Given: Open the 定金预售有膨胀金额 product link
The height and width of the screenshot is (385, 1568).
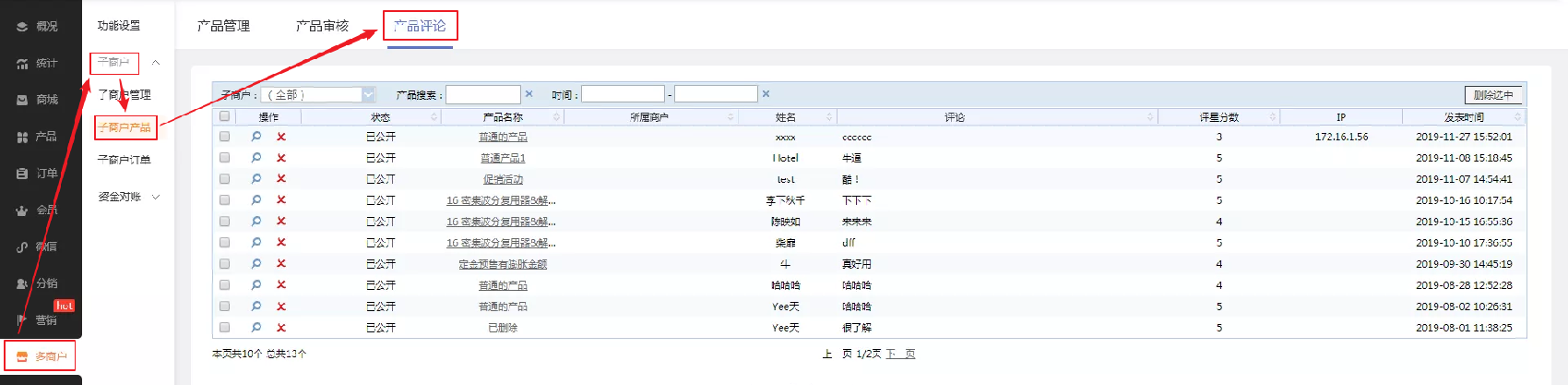Looking at the screenshot, I should (x=503, y=264).
